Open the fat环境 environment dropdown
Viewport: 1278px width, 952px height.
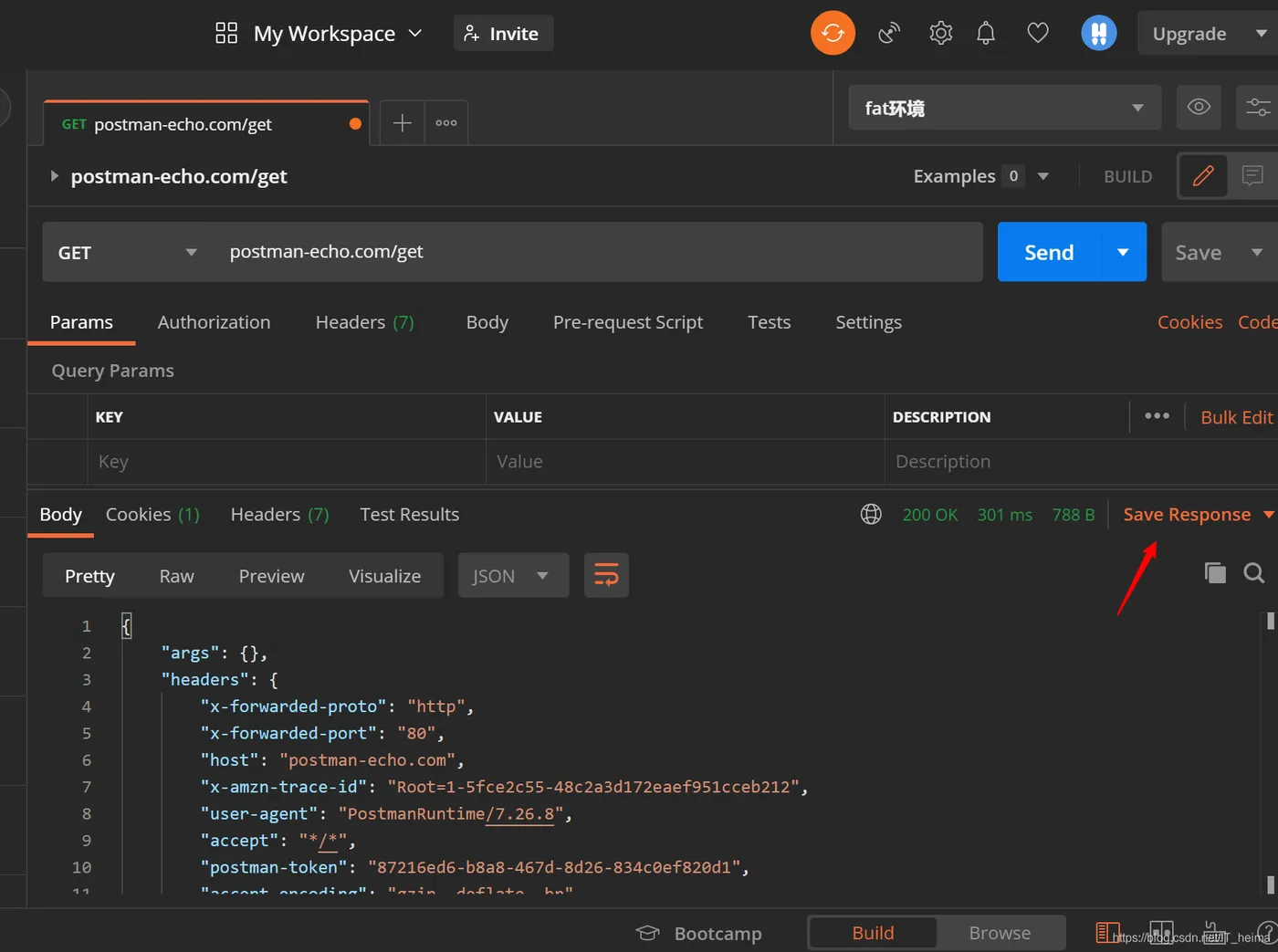[1004, 108]
